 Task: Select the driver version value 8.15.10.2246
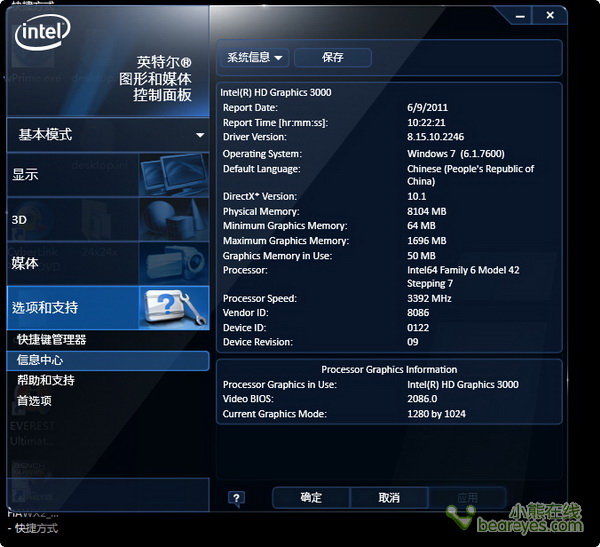pyautogui.click(x=435, y=137)
